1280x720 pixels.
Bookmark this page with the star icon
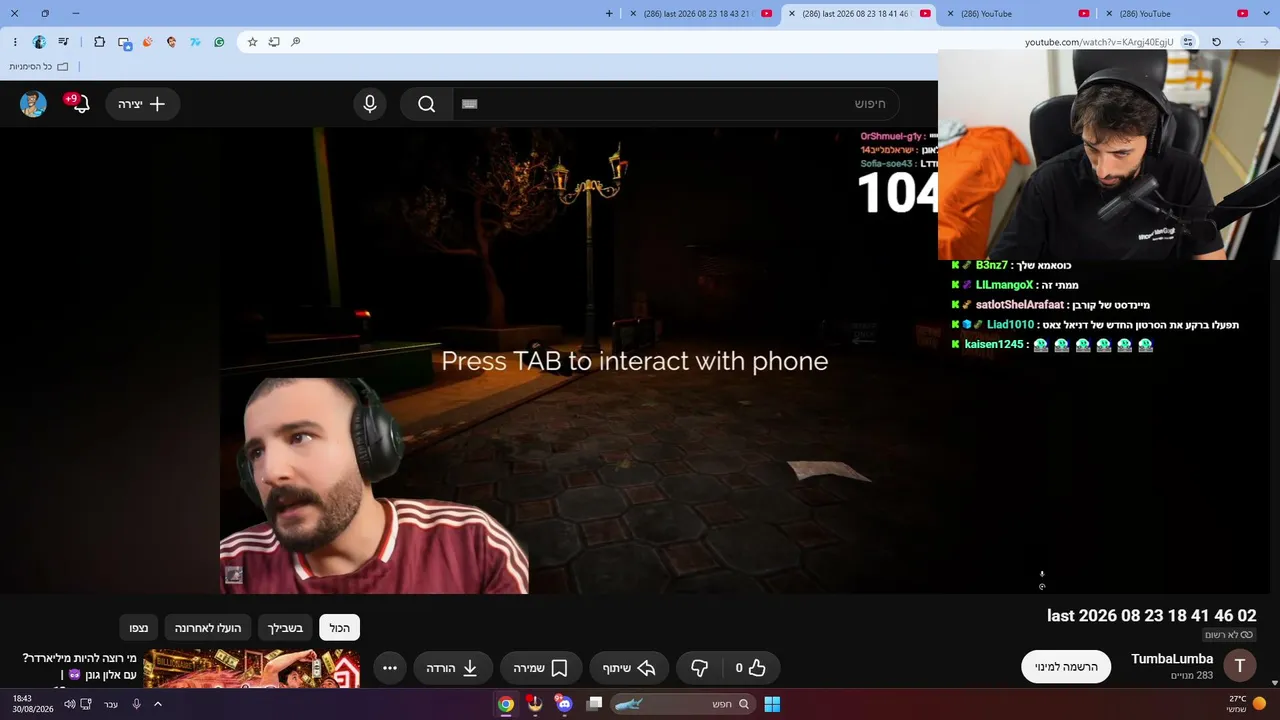(252, 42)
